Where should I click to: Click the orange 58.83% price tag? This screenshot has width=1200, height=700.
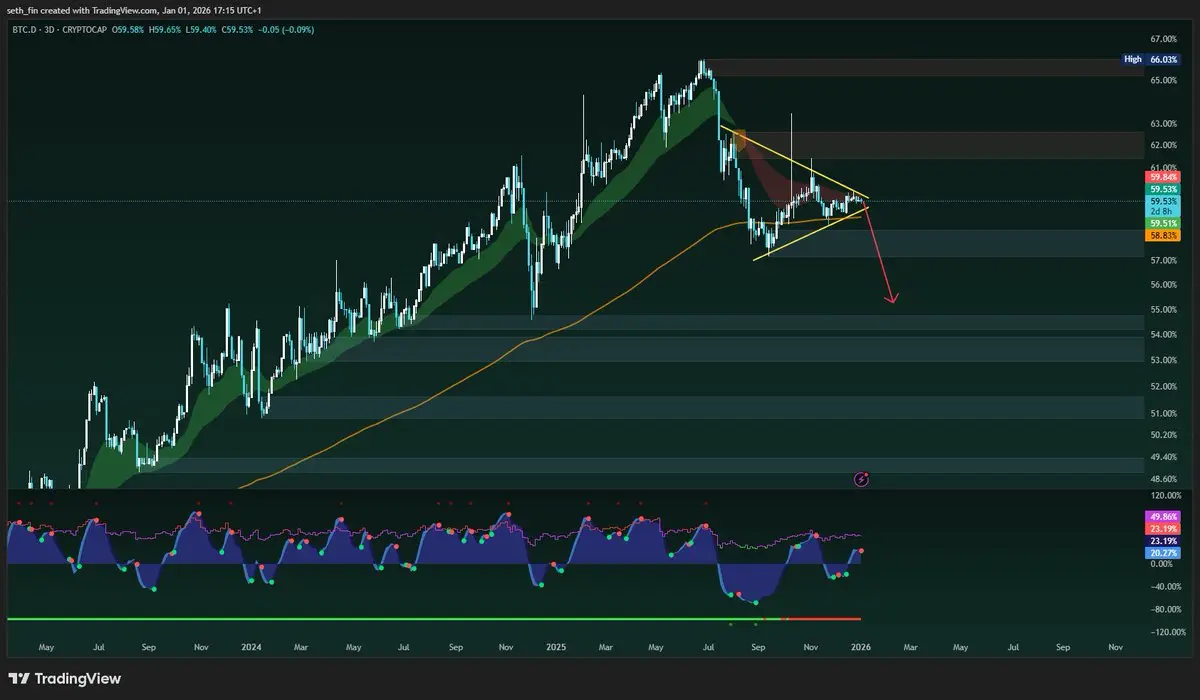pos(1162,236)
